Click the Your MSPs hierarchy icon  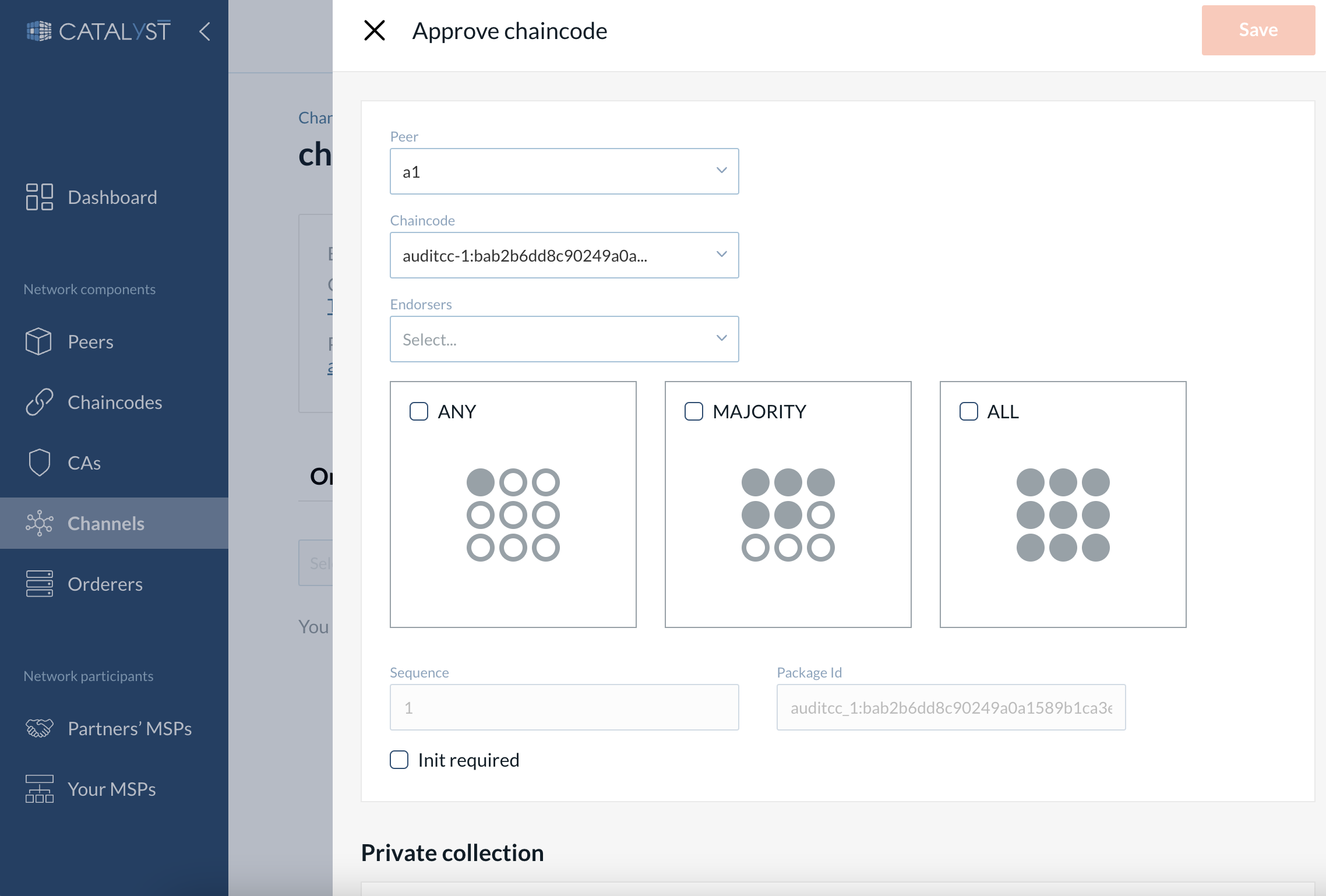[x=39, y=789]
